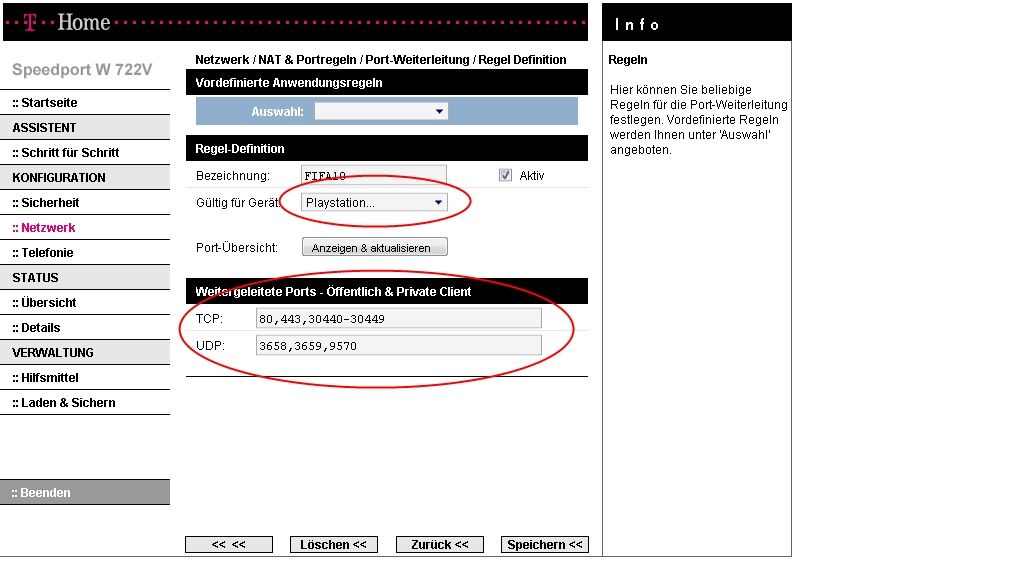Open the Auswahl predefined rules dropdown
Image resolution: width=1024 pixels, height=567 pixels.
point(381,111)
